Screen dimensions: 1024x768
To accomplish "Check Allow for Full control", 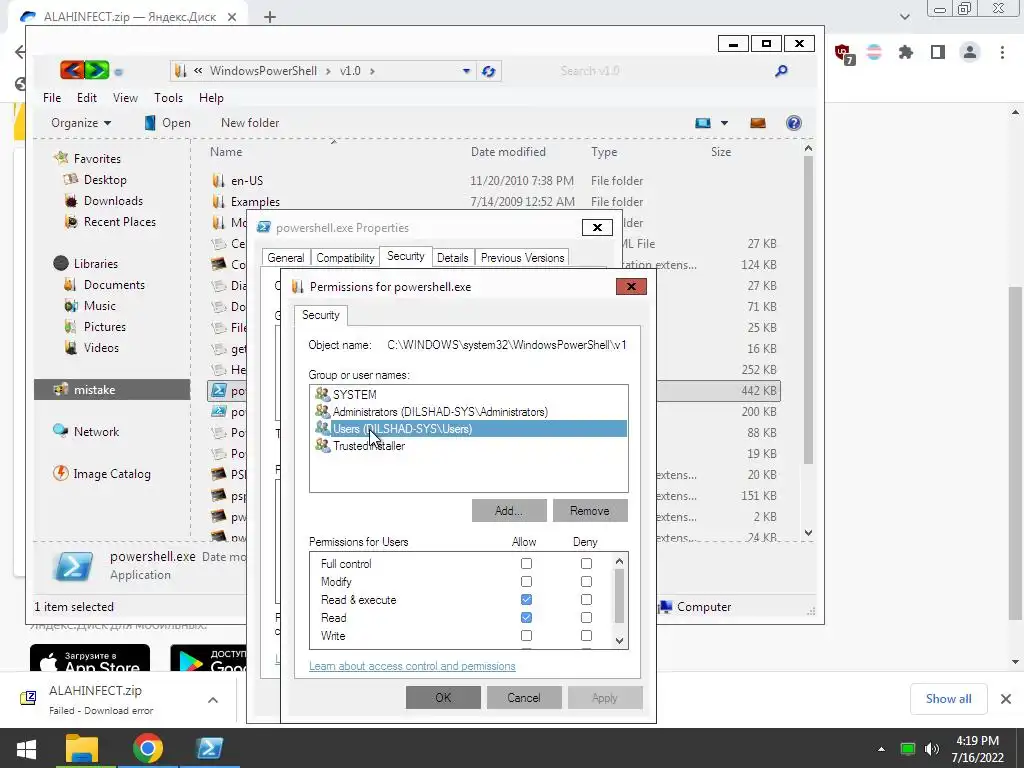I will [x=526, y=564].
